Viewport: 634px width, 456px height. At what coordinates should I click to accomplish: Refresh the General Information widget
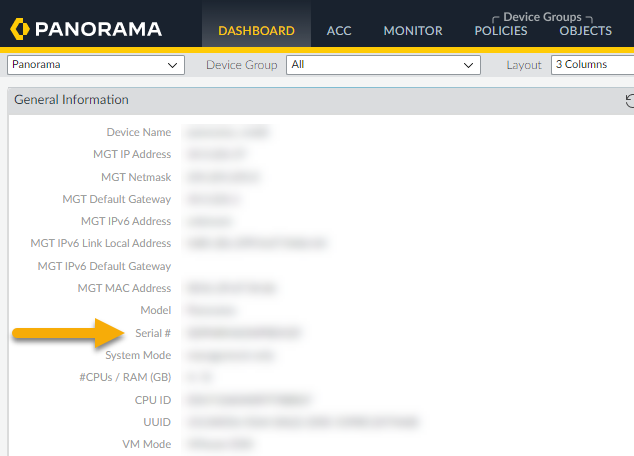click(x=630, y=101)
